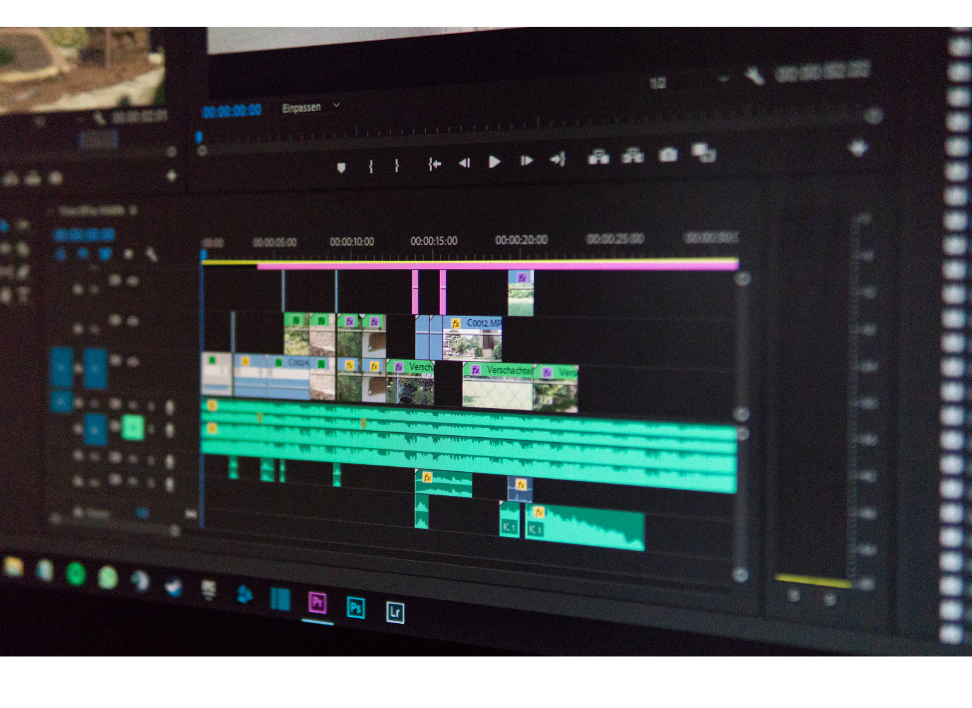This screenshot has width=972, height=708.
Task: Open the Einpassen zoom level dropdown
Action: click(311, 107)
